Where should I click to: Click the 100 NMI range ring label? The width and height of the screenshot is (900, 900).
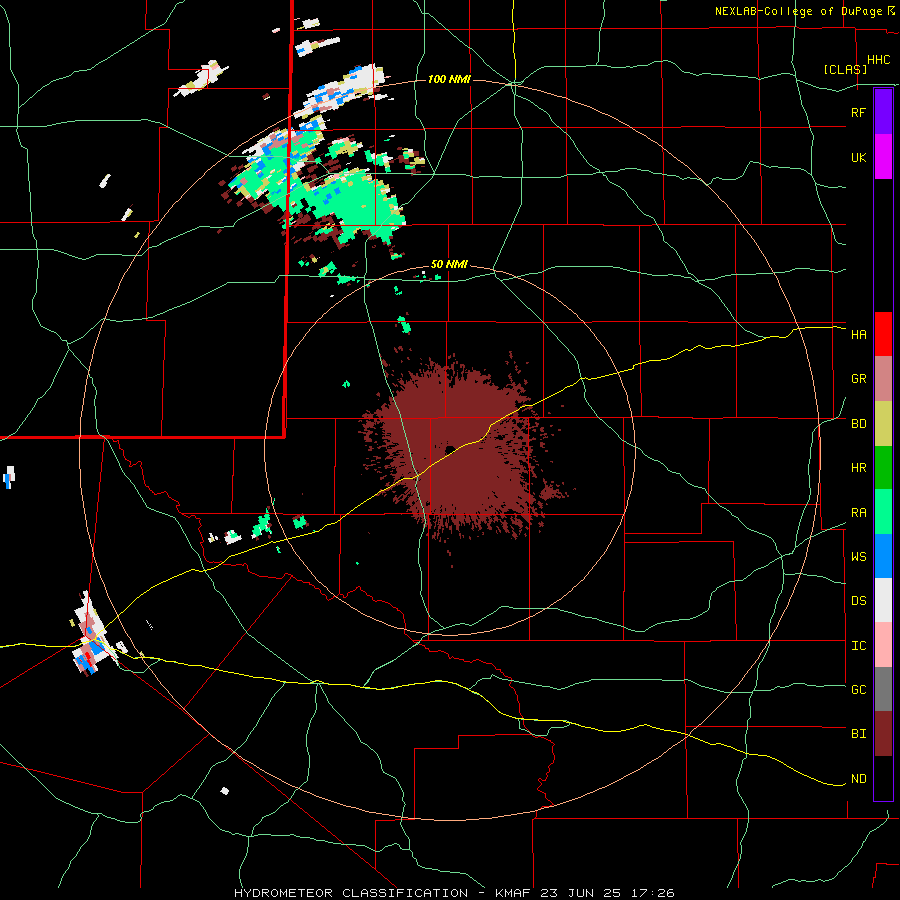point(449,79)
